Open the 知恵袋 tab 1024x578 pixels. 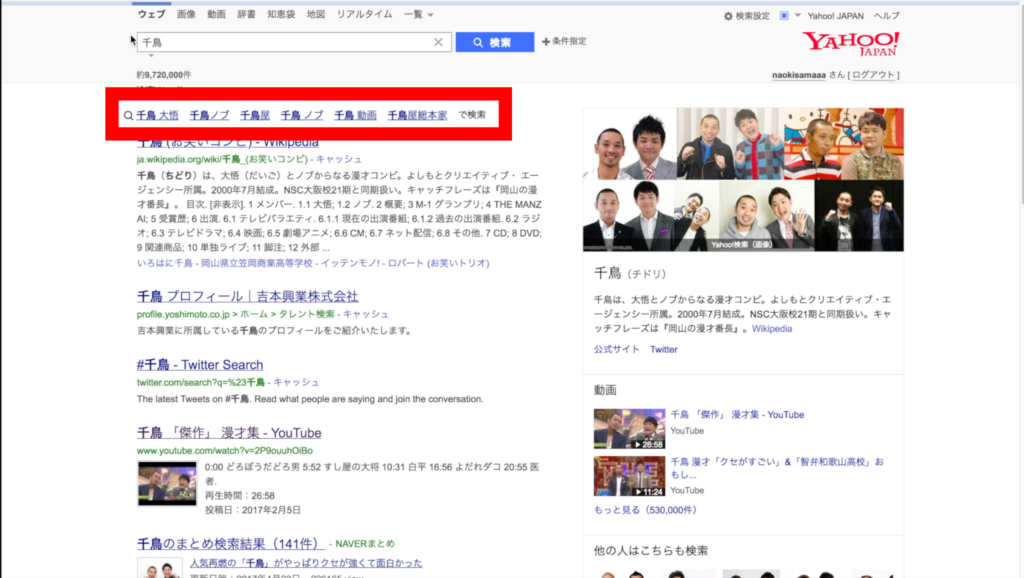pyautogui.click(x=281, y=14)
